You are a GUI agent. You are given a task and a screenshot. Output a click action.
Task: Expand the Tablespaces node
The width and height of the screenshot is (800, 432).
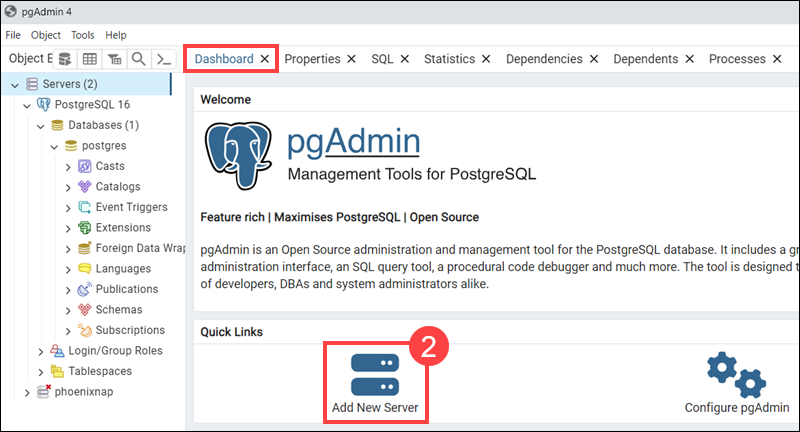tap(41, 372)
